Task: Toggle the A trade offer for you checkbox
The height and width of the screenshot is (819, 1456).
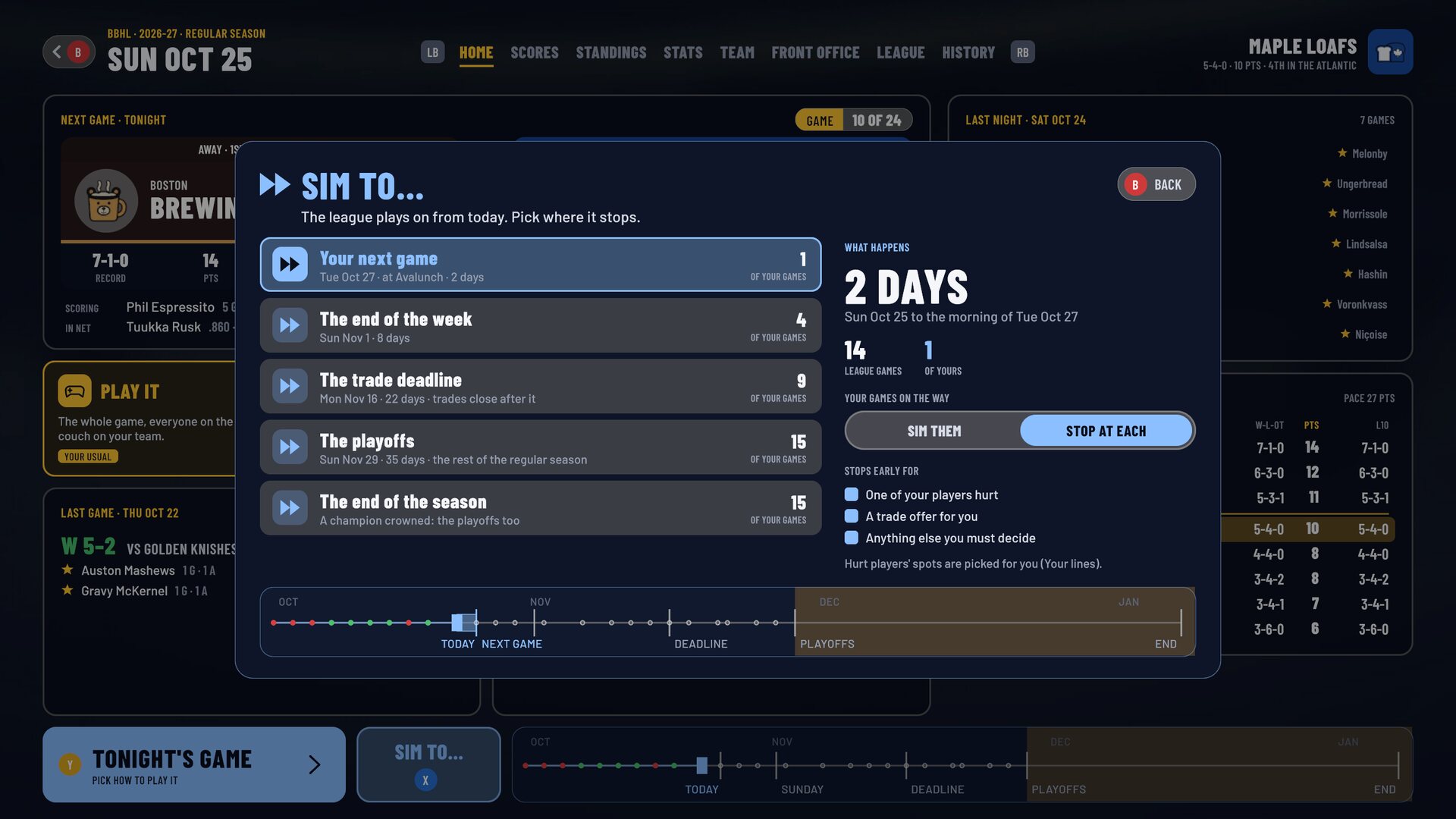Action: pyautogui.click(x=852, y=516)
